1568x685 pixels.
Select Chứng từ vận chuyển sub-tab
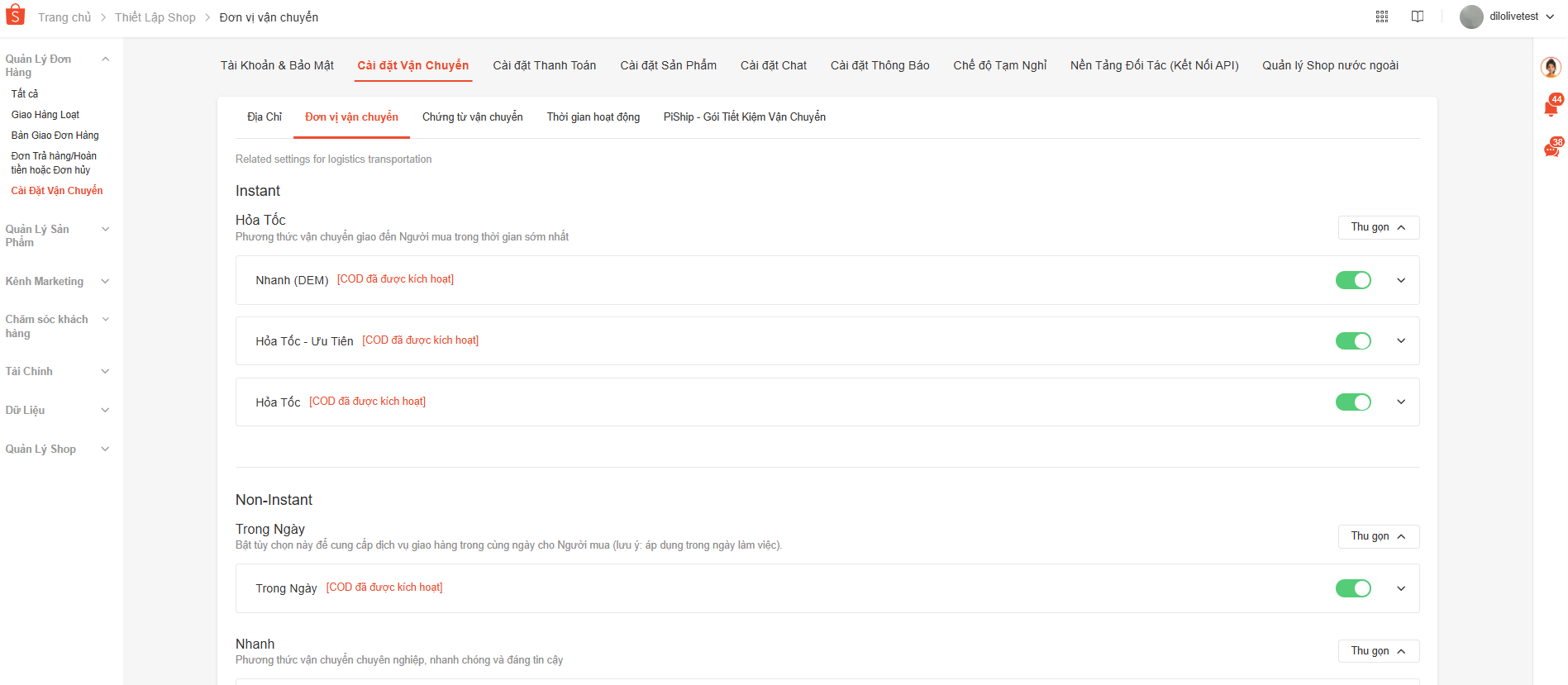[x=473, y=117]
